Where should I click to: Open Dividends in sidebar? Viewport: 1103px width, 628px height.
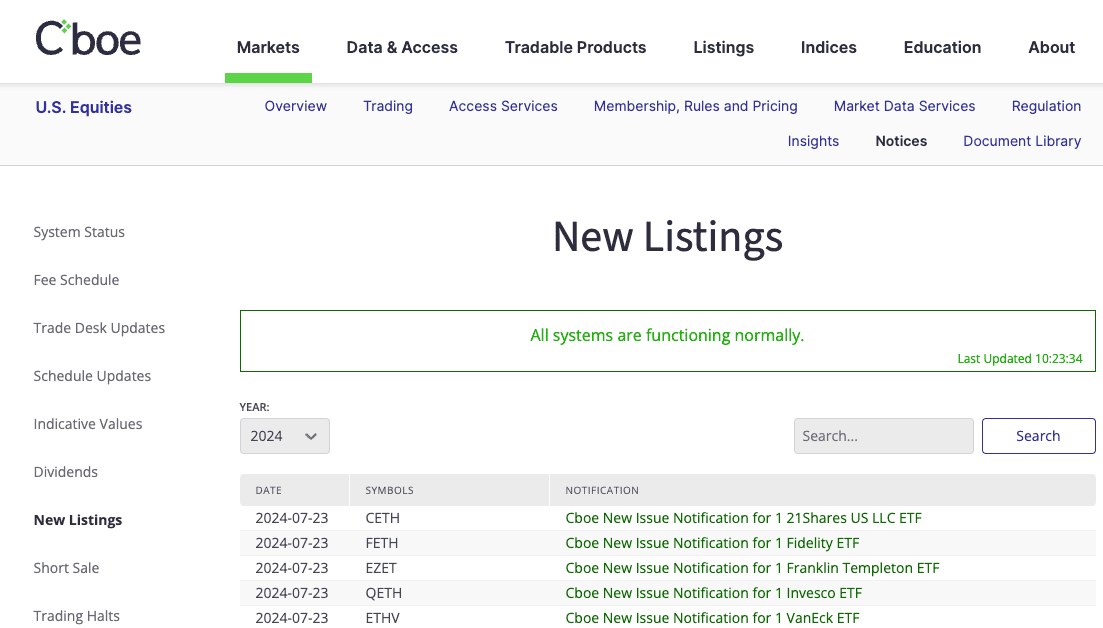(x=65, y=472)
